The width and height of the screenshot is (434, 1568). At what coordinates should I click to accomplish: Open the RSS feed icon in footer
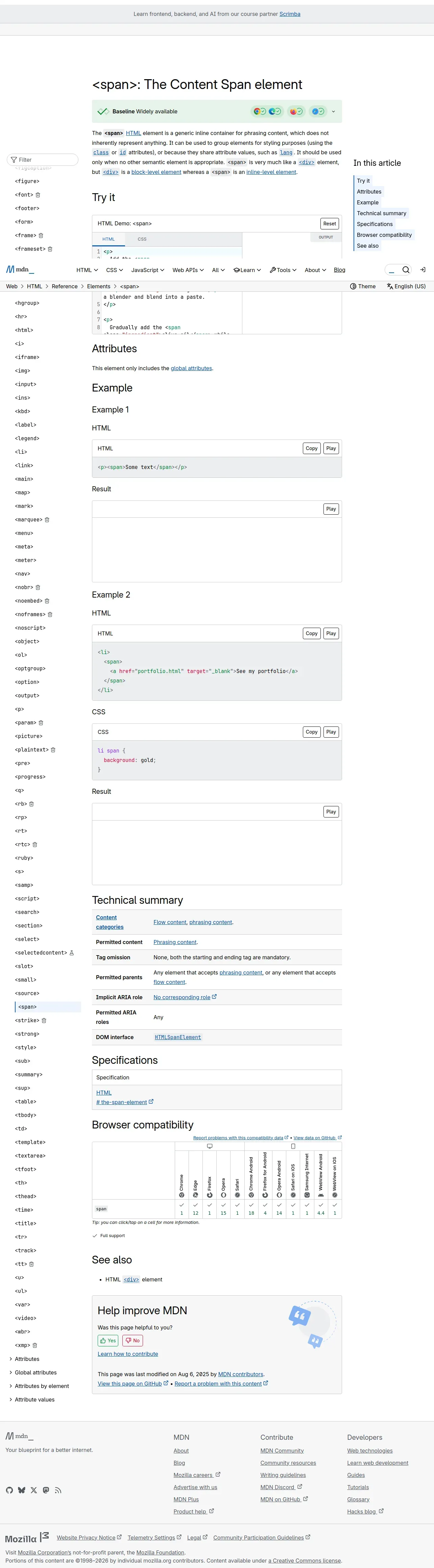(x=58, y=1490)
